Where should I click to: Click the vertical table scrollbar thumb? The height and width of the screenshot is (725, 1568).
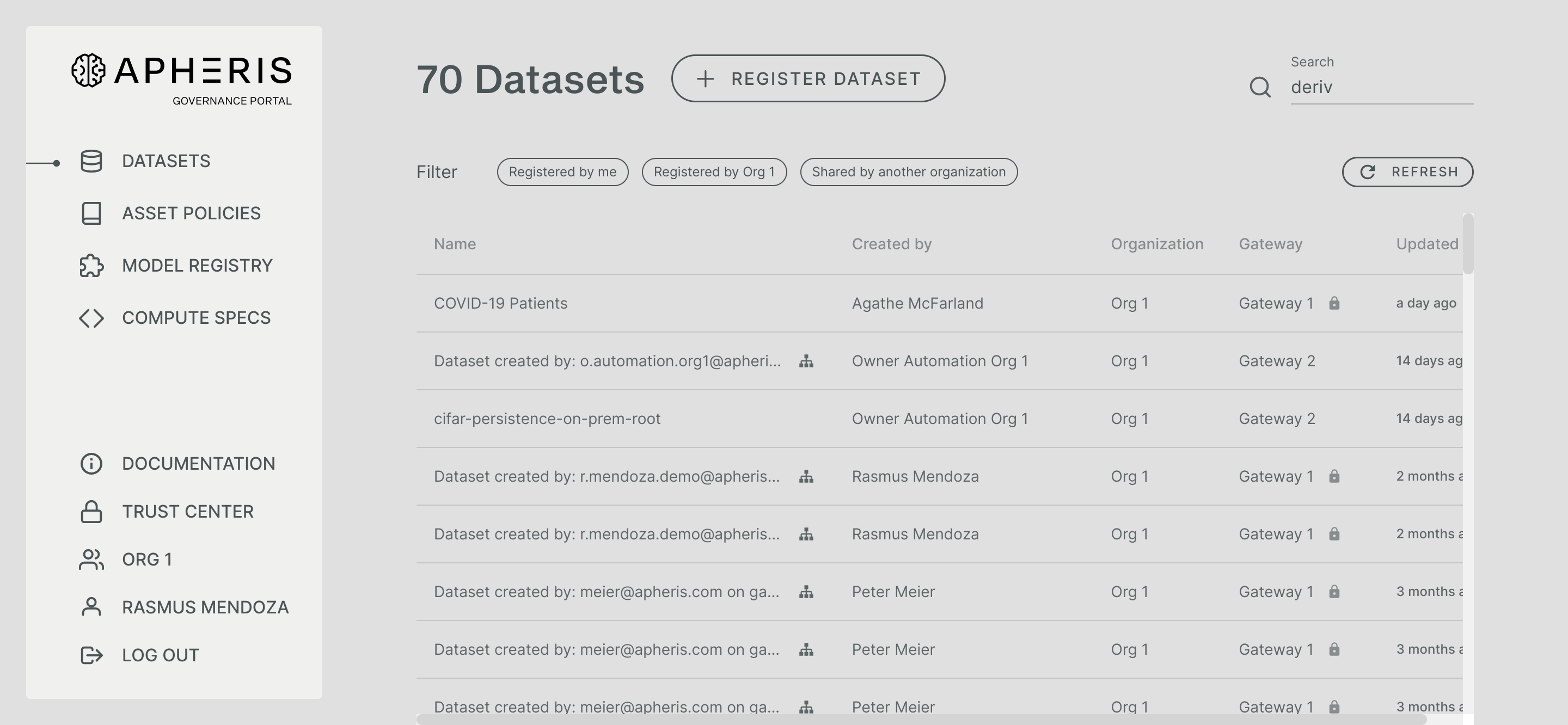coord(1468,243)
